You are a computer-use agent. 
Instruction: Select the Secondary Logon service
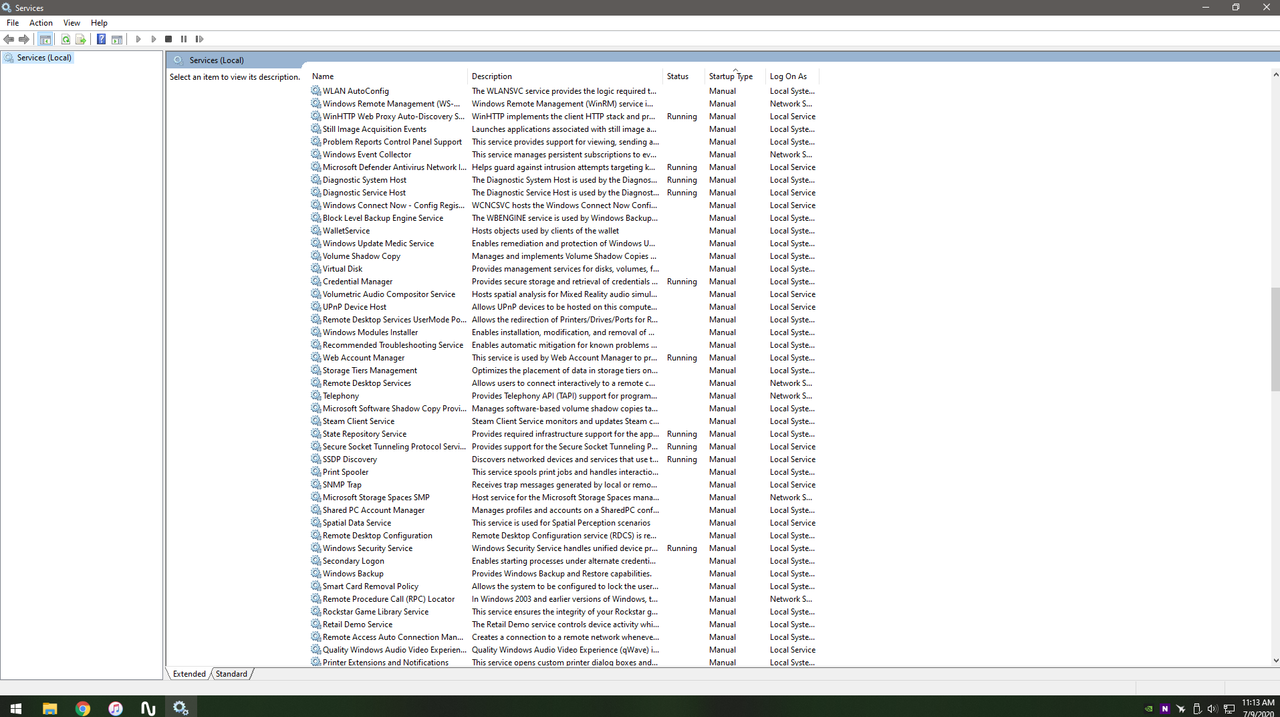pyautogui.click(x=564, y=561)
